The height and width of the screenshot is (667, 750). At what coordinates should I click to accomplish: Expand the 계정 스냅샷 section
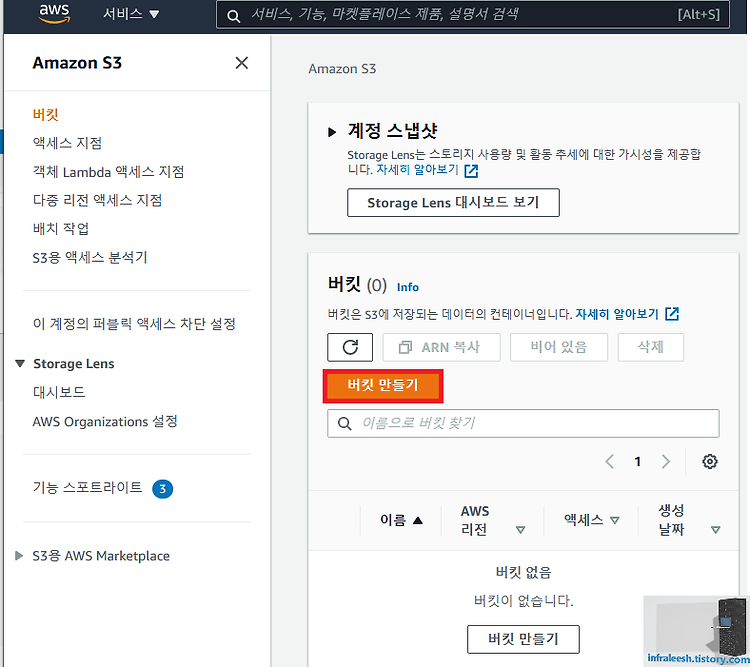(332, 132)
